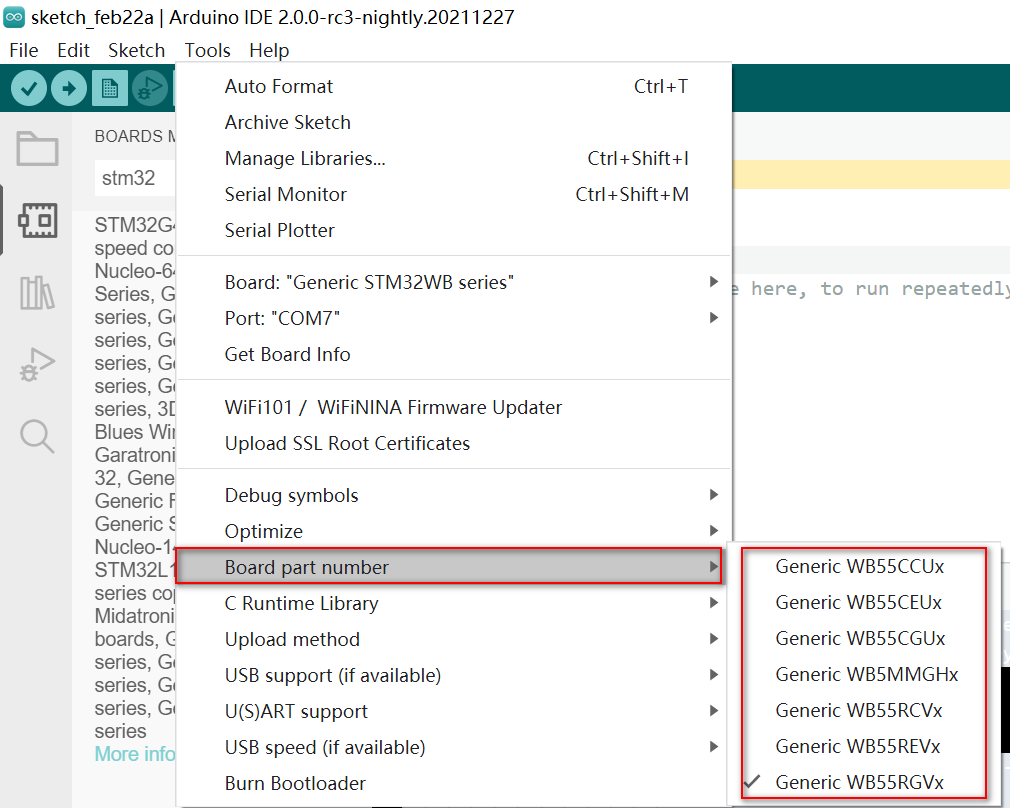Choose Generic WB55CCUx part number

[x=862, y=566]
